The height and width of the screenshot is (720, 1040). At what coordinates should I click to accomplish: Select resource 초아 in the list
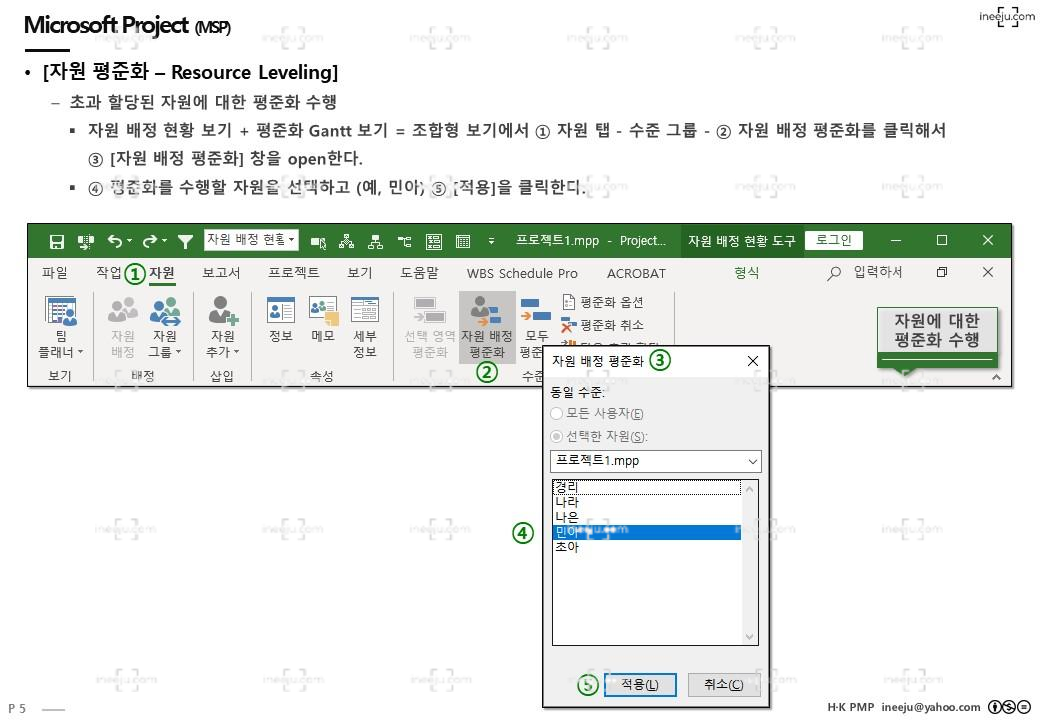(x=647, y=547)
